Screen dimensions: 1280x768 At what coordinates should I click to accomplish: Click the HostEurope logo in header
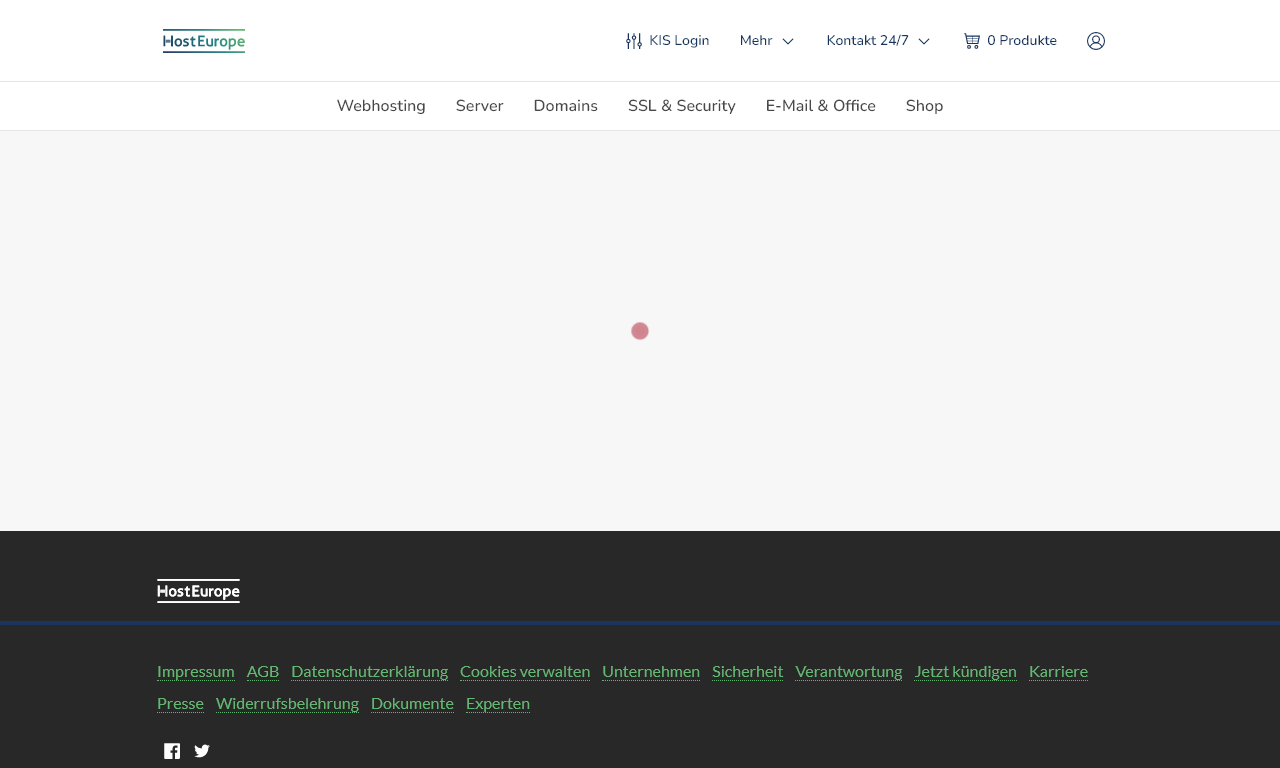(204, 41)
